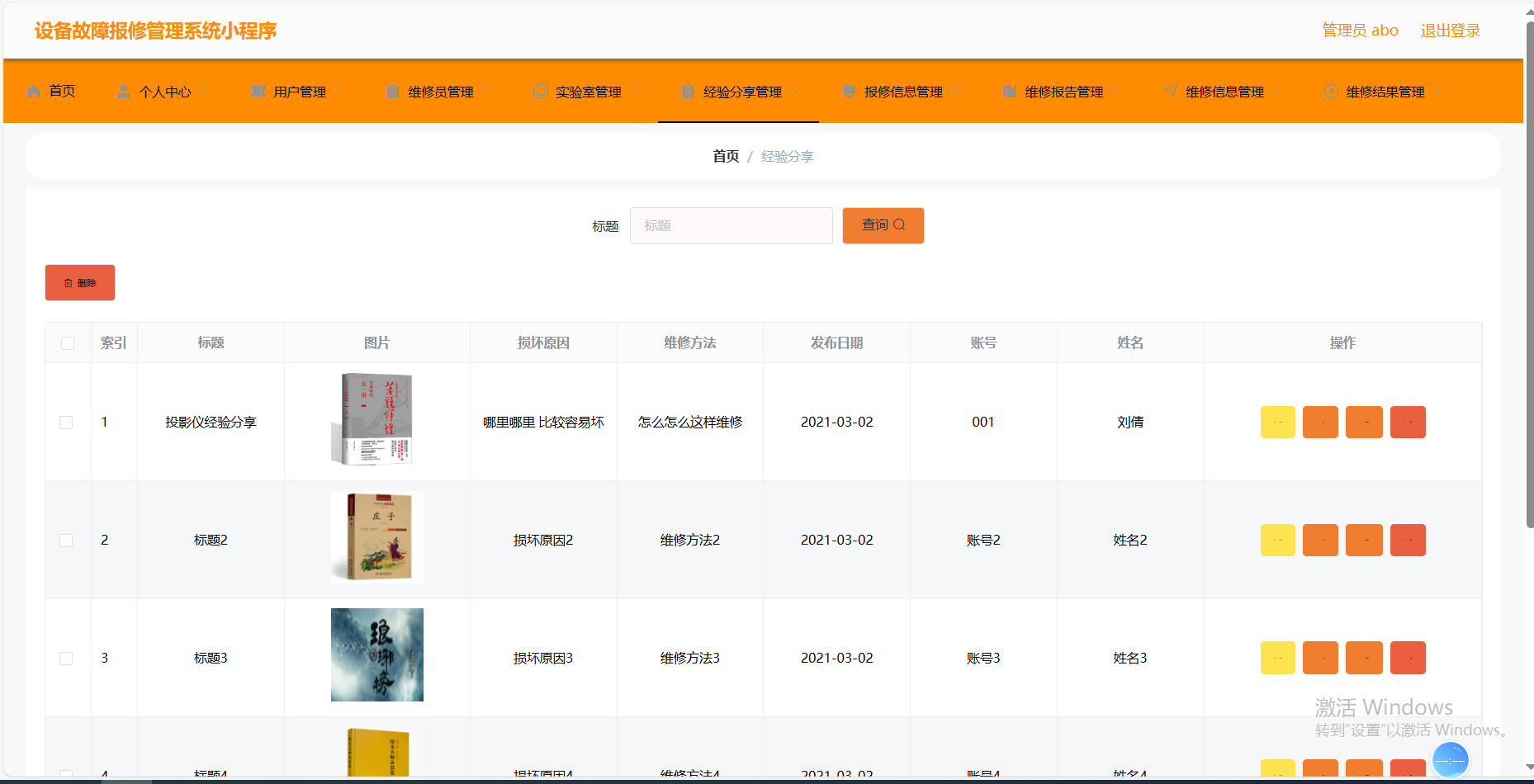Click the second orange action button in the 标题3 row
The height and width of the screenshot is (784, 1534).
[x=1364, y=658]
